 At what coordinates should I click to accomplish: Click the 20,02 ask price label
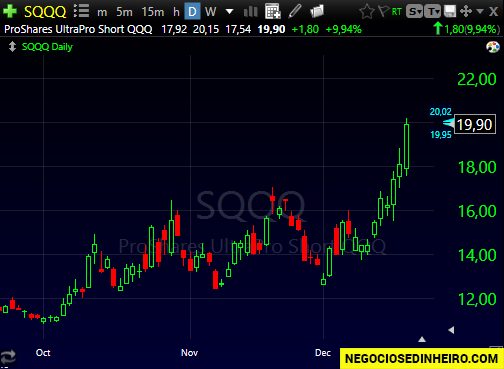[x=440, y=112]
